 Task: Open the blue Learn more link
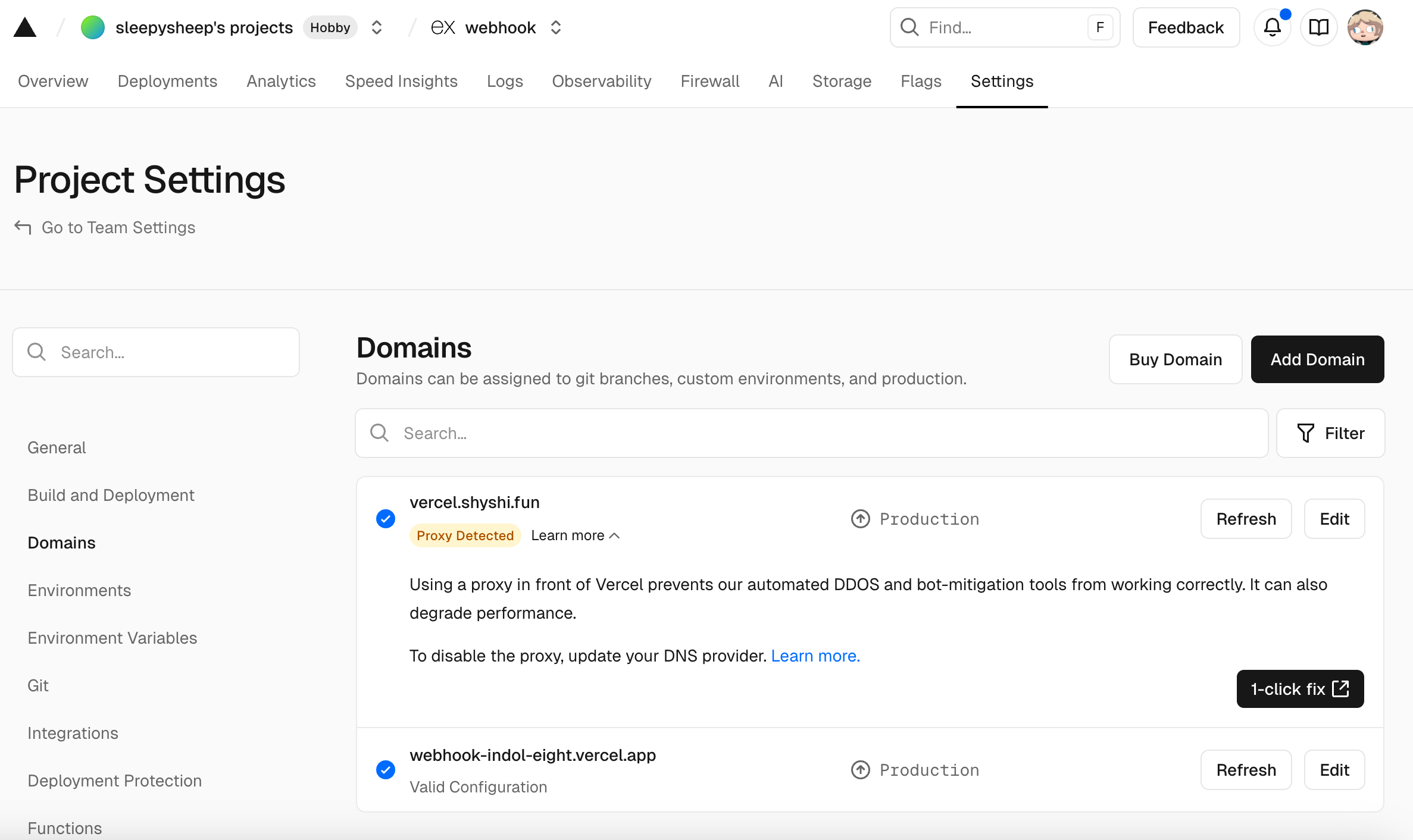click(x=815, y=656)
